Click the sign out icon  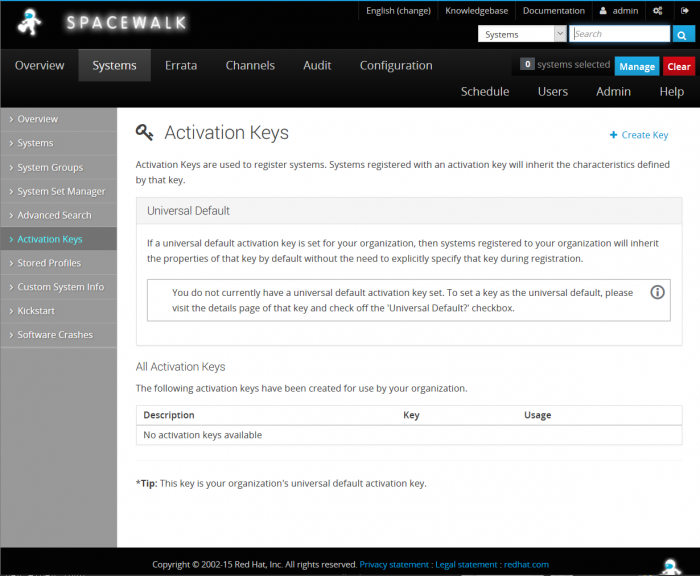(x=685, y=11)
